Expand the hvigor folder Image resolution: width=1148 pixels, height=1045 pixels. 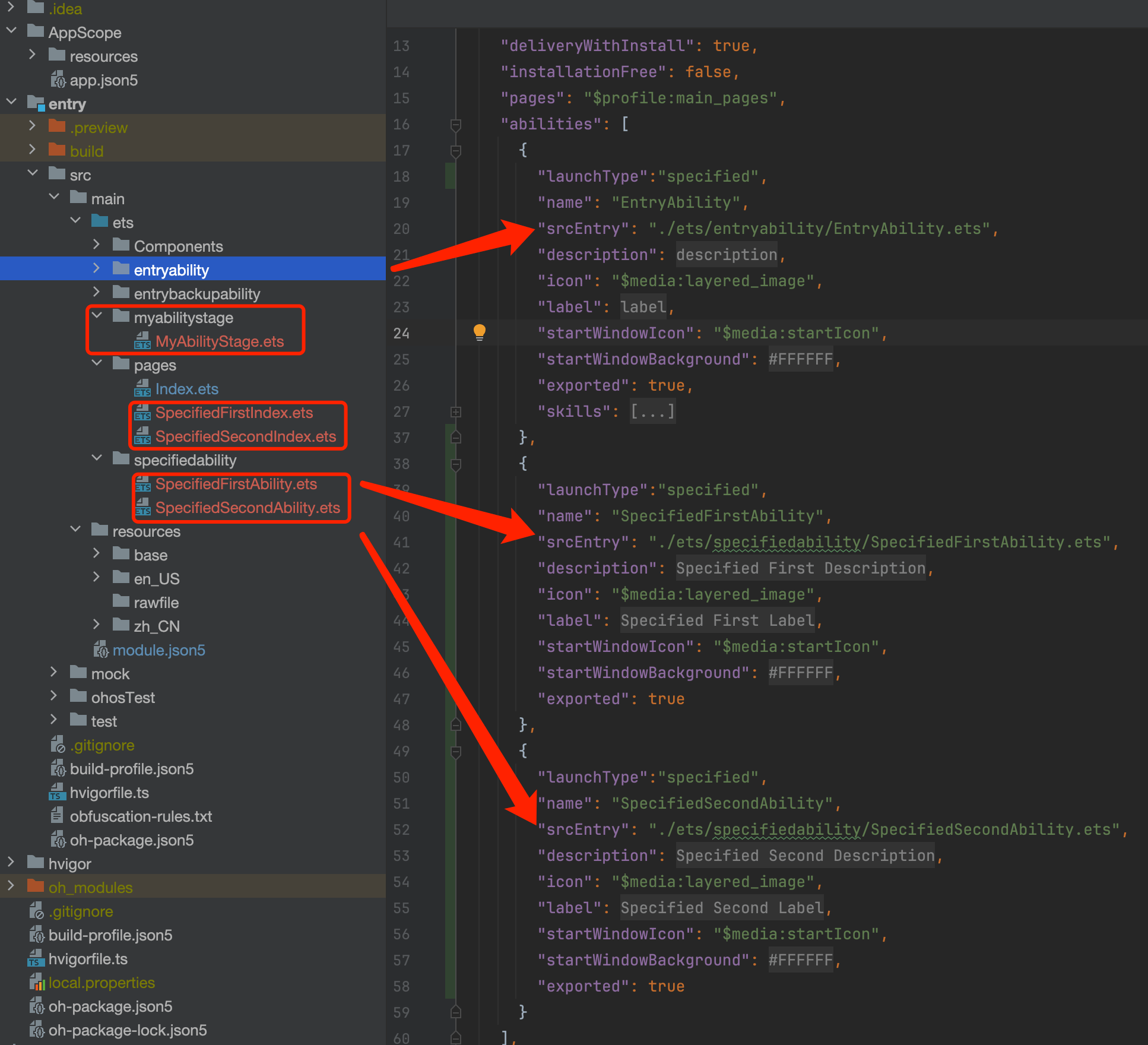point(11,863)
